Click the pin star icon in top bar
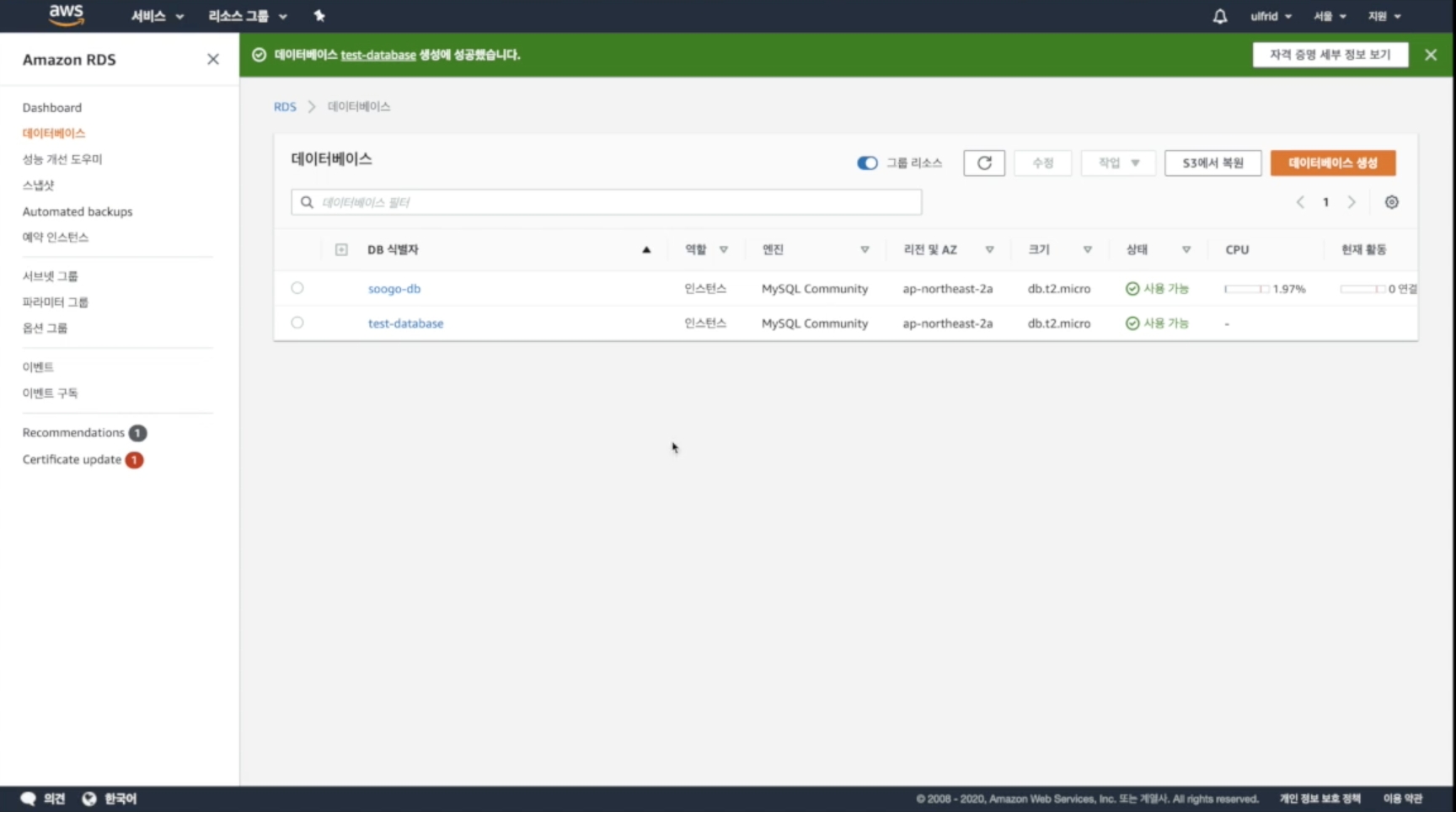Viewport: 1456px width, 817px height. point(319,16)
